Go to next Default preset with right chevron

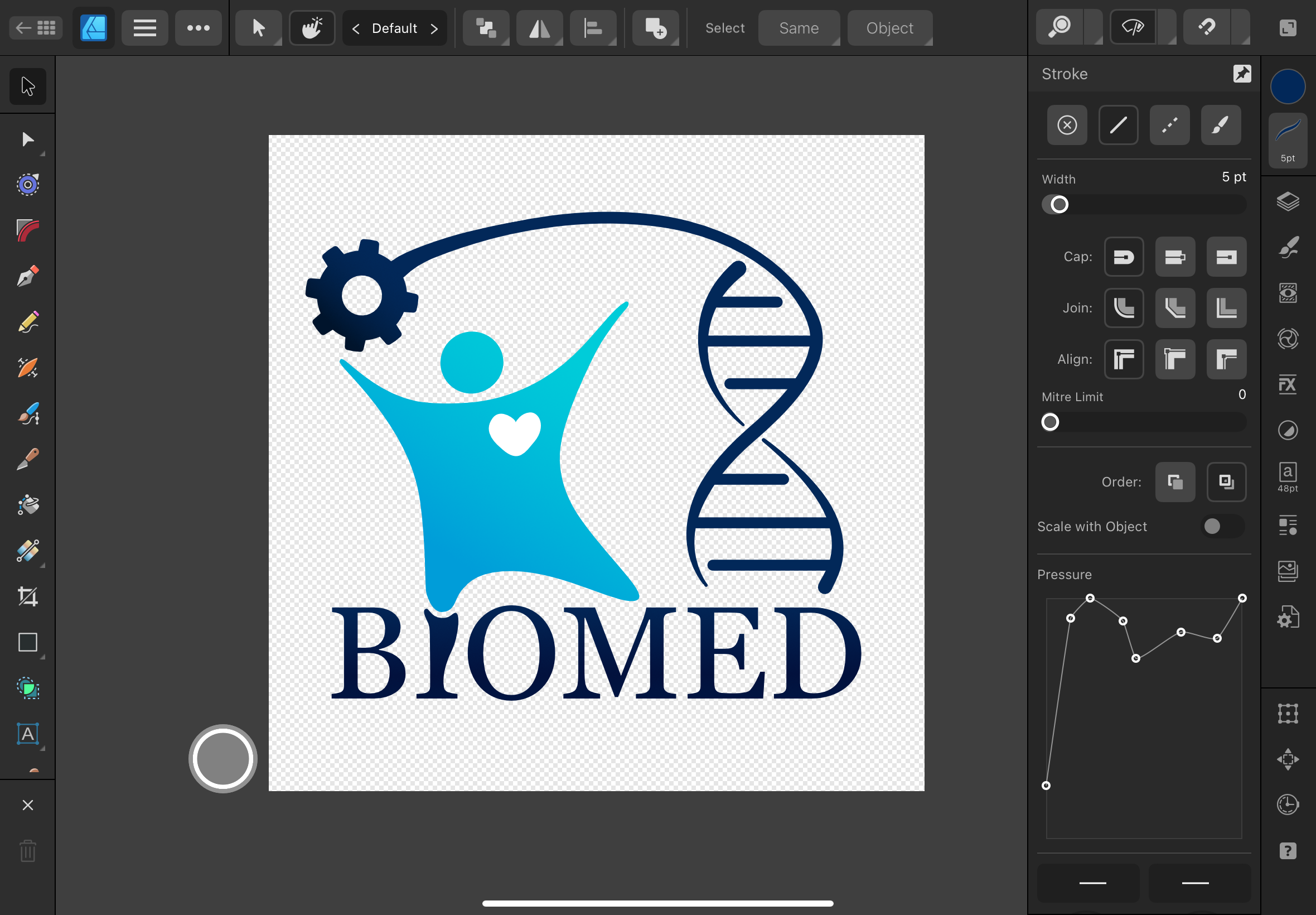pos(434,28)
